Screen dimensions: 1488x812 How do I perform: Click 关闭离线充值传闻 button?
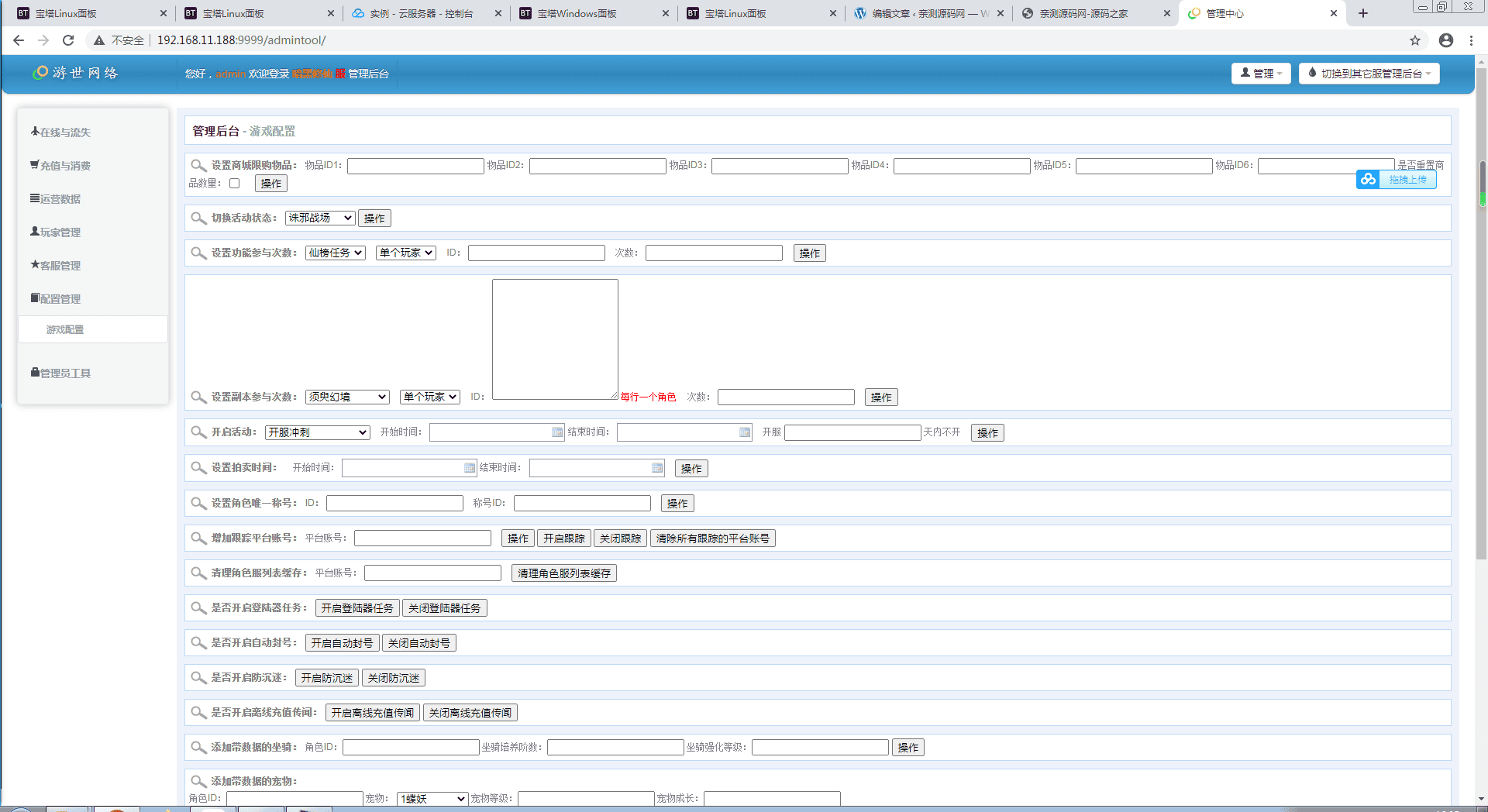coord(470,713)
